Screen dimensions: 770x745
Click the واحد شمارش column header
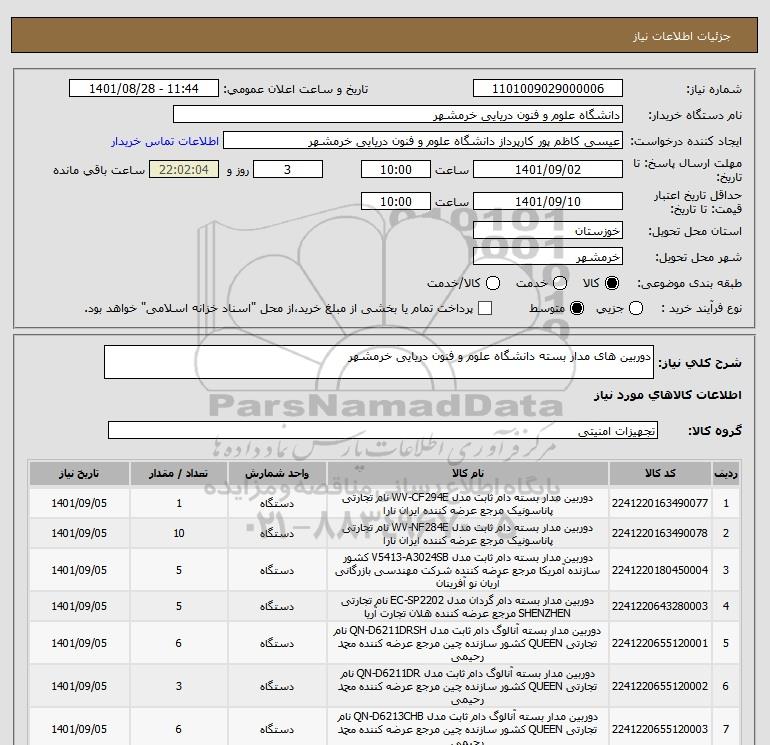277,473
